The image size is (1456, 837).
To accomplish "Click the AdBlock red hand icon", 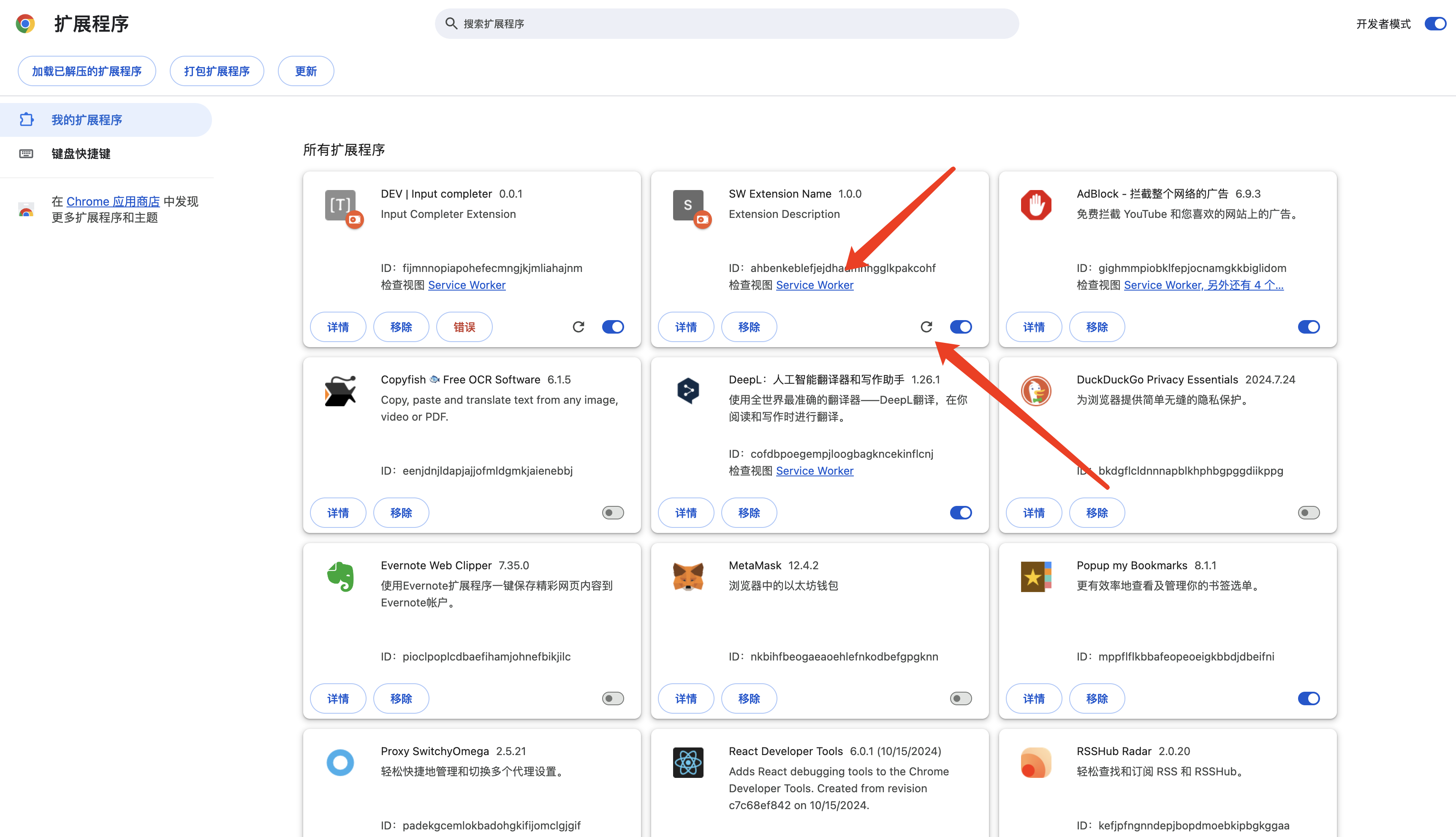I will coord(1036,205).
